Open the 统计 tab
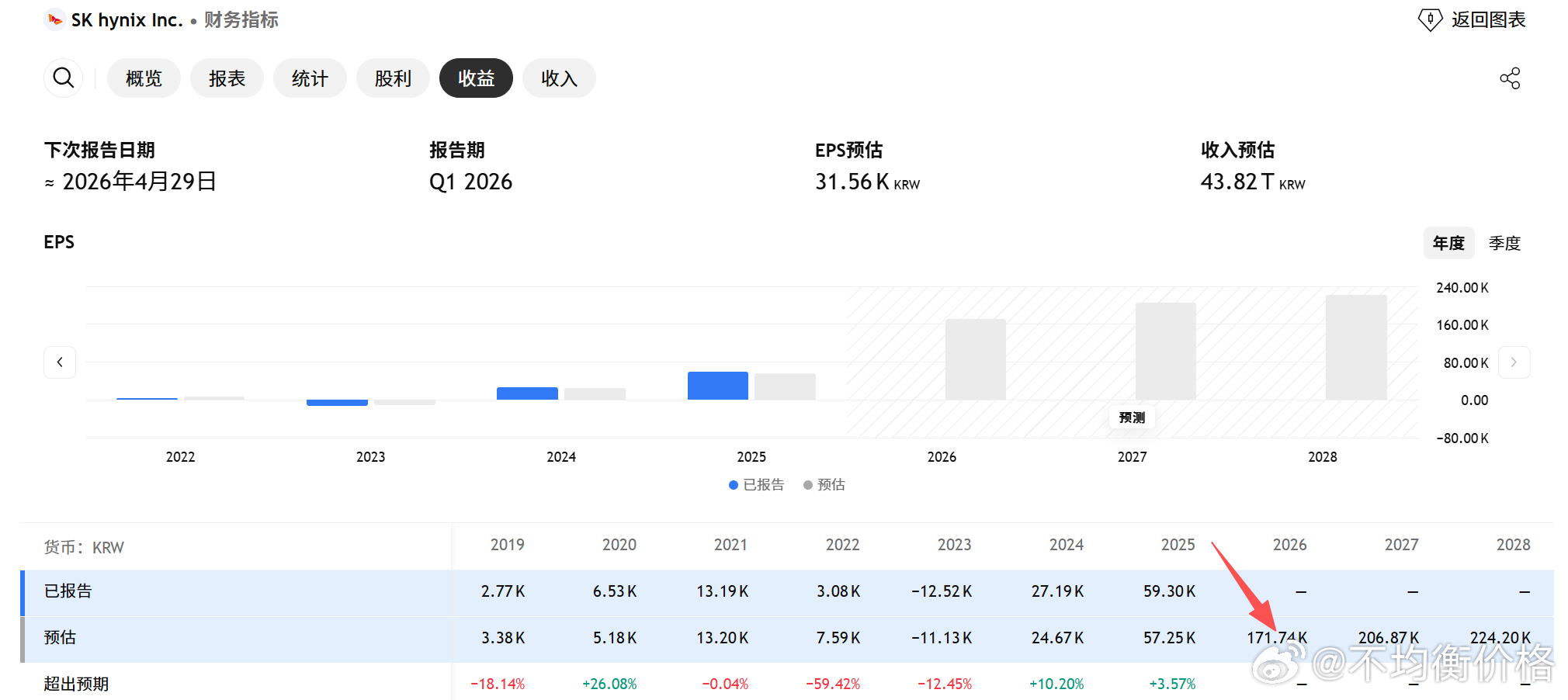1568x700 pixels. (x=310, y=78)
